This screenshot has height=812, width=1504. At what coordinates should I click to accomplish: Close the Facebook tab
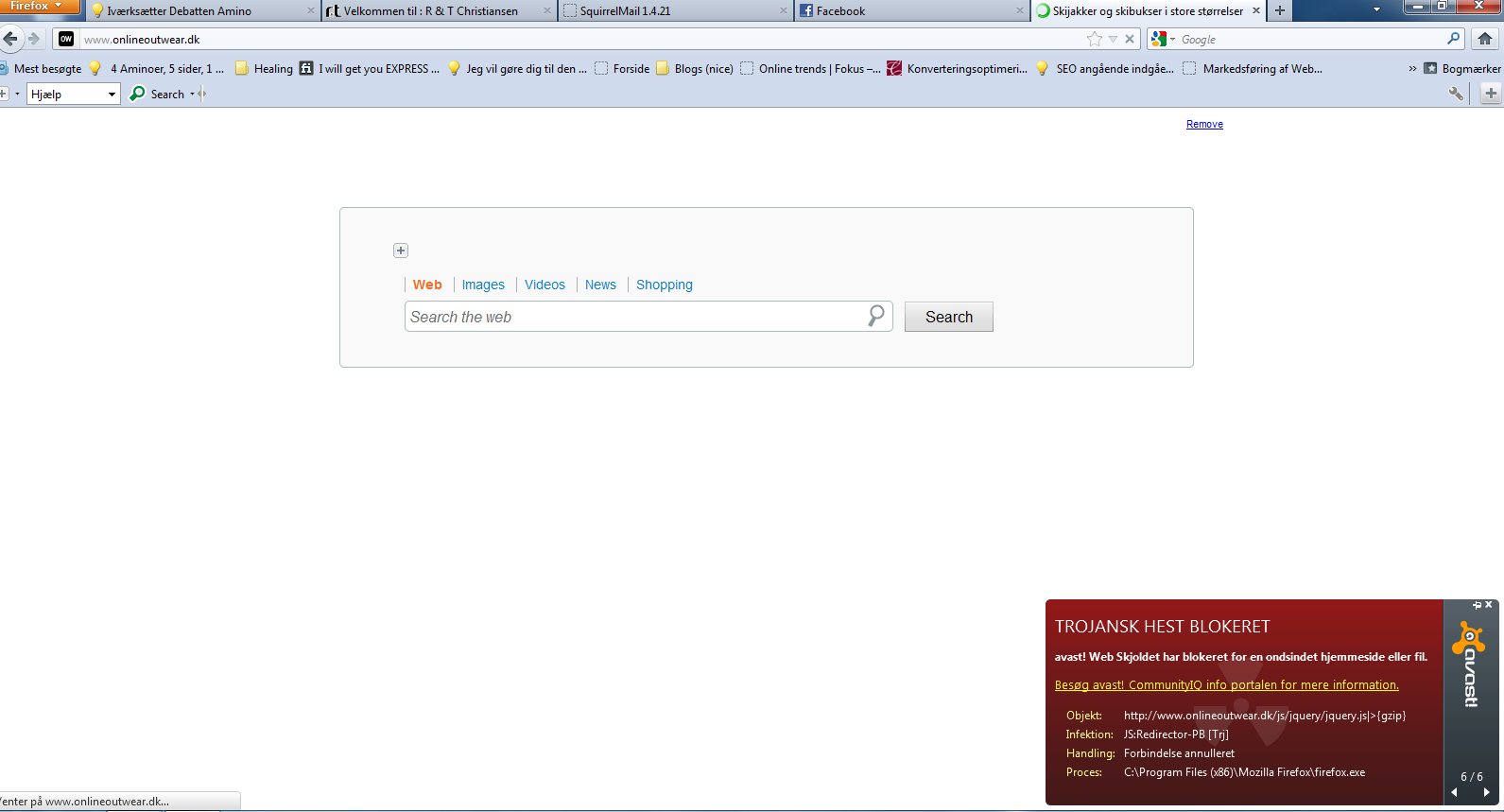click(1020, 11)
